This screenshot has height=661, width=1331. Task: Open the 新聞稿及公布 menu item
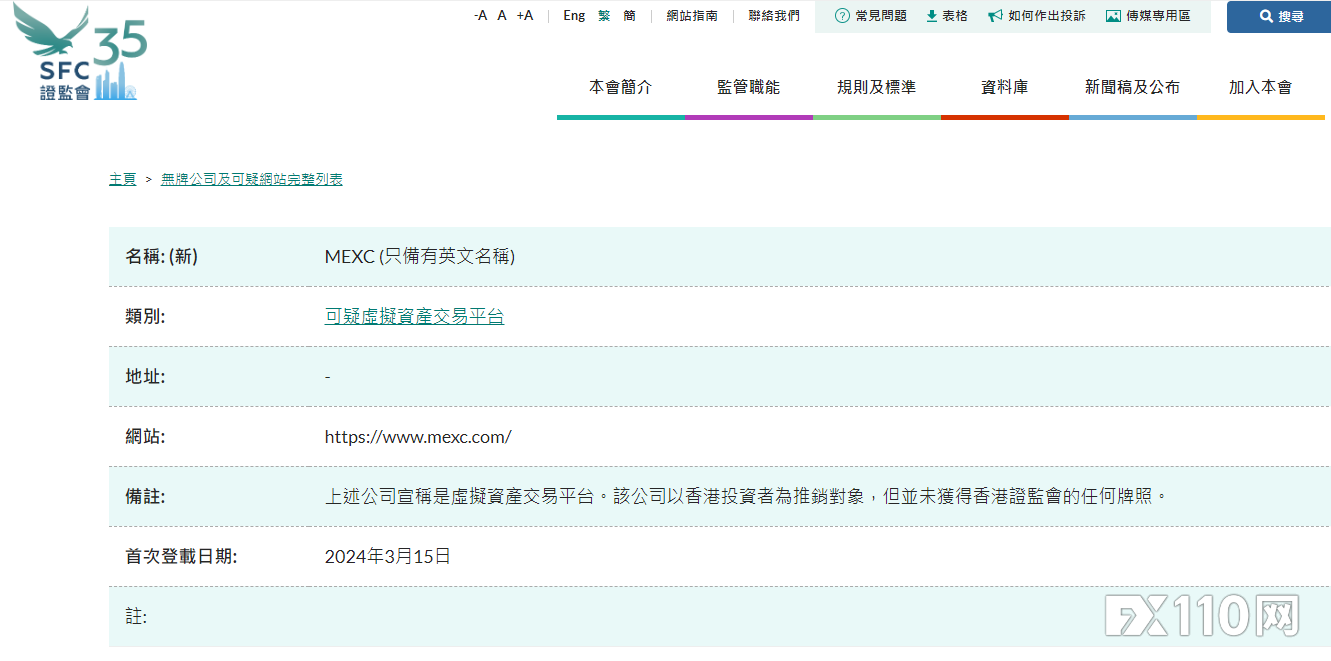point(1132,88)
